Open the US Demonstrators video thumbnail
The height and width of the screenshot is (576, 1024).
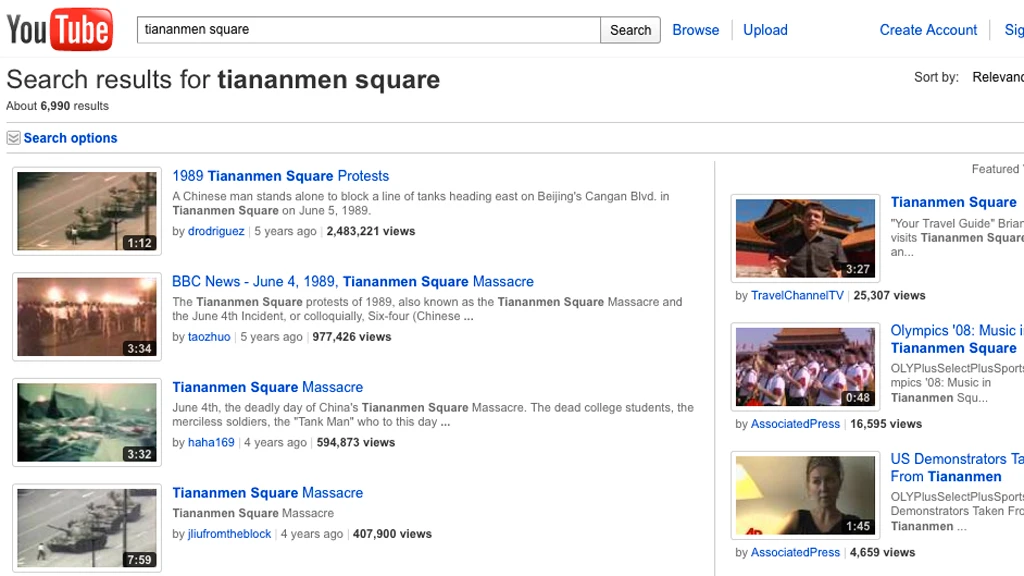[805, 495]
